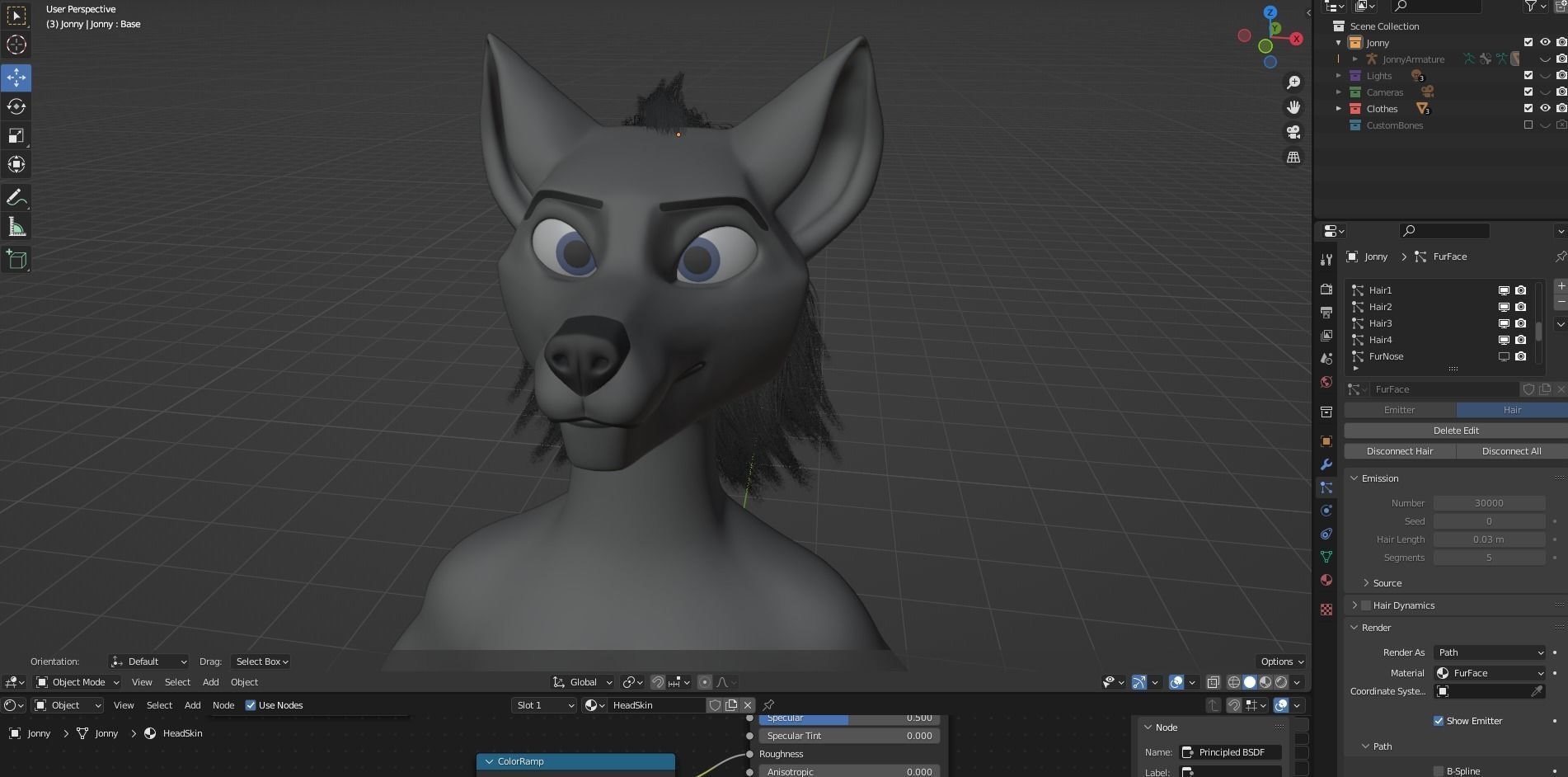The image size is (1568, 777).
Task: Open the FurFace material dropdown
Action: 1489,673
